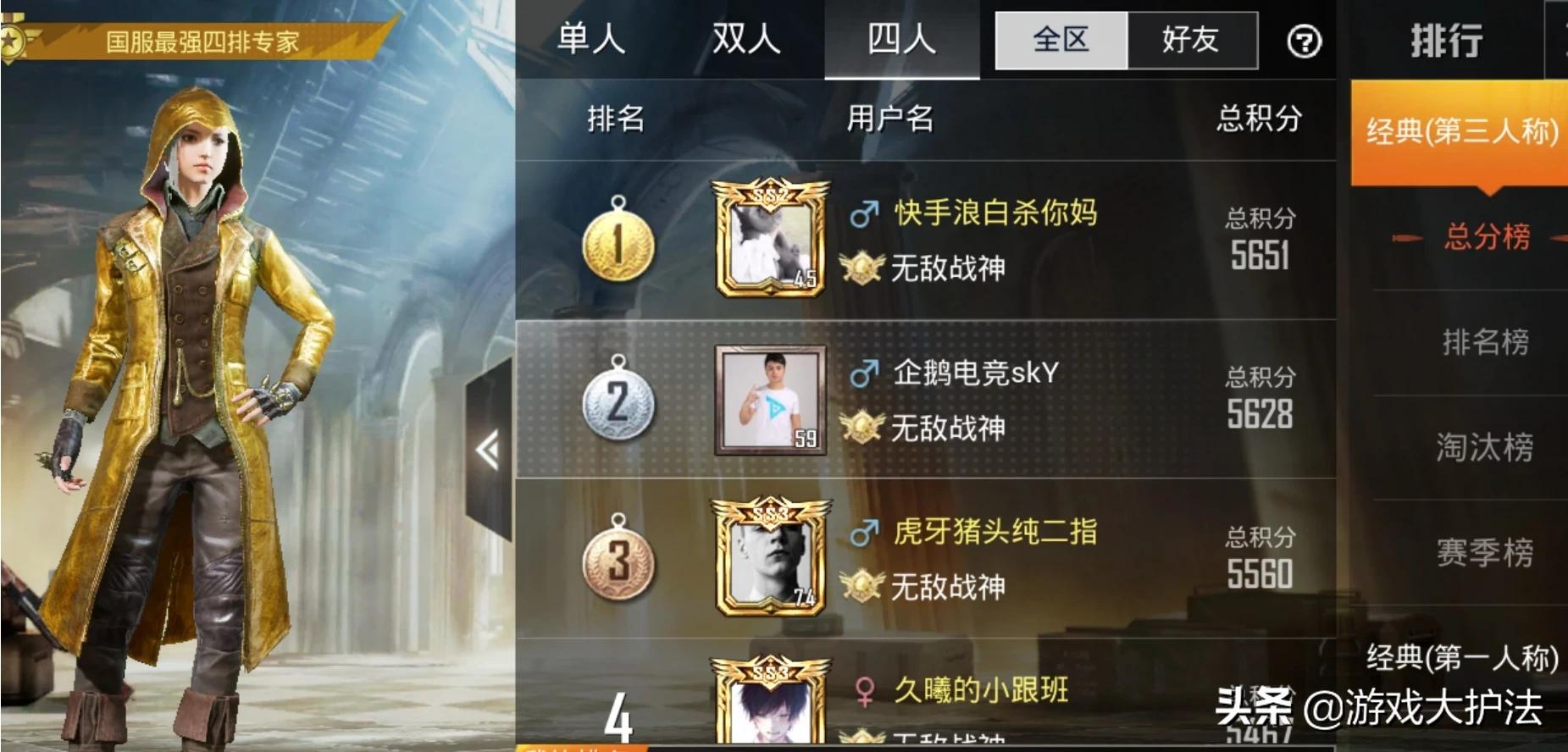1568x752 pixels.
Task: Click the male gender icon beside 企鹅电竞skY
Action: (x=864, y=373)
